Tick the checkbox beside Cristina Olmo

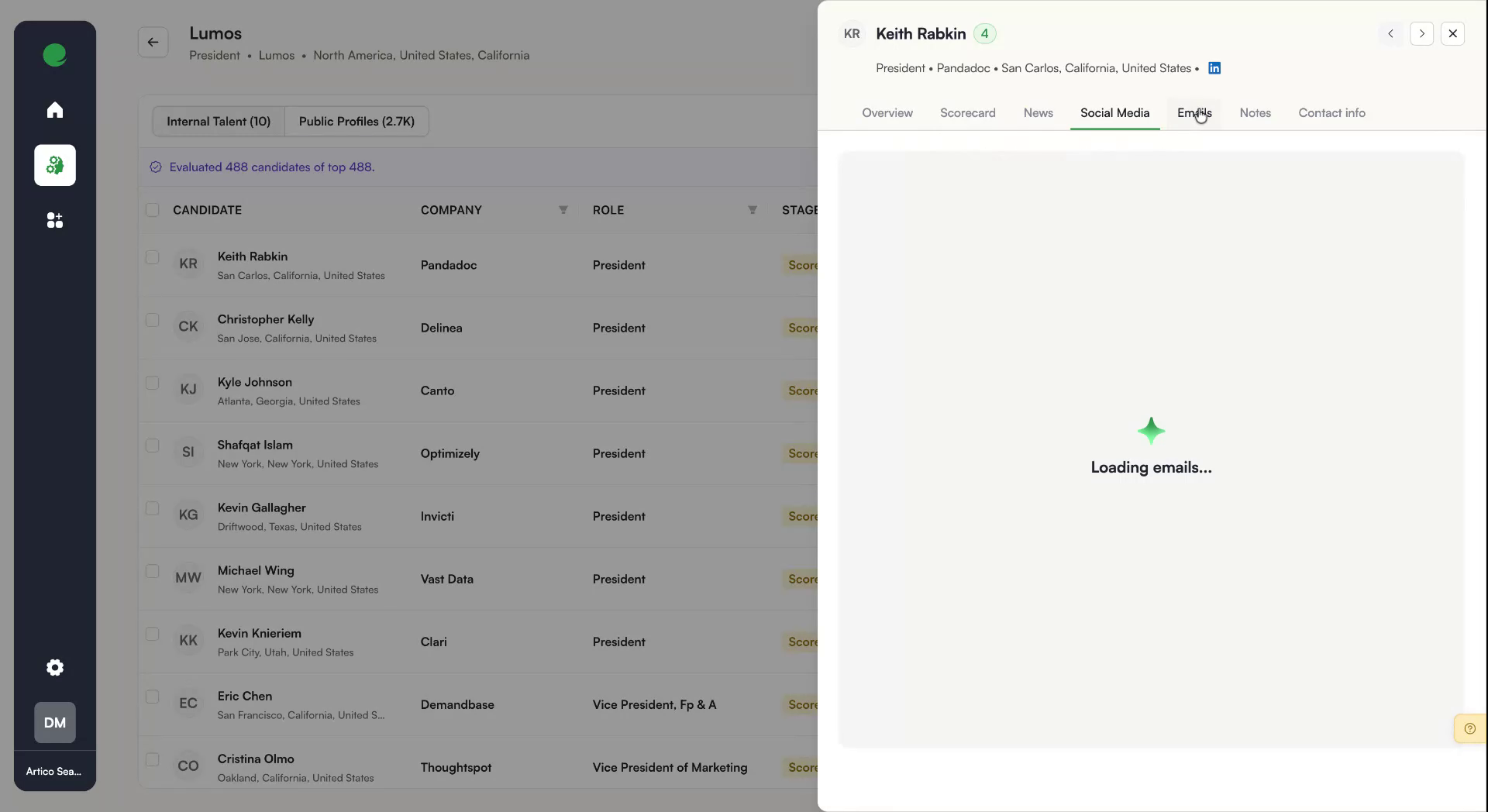(x=152, y=760)
